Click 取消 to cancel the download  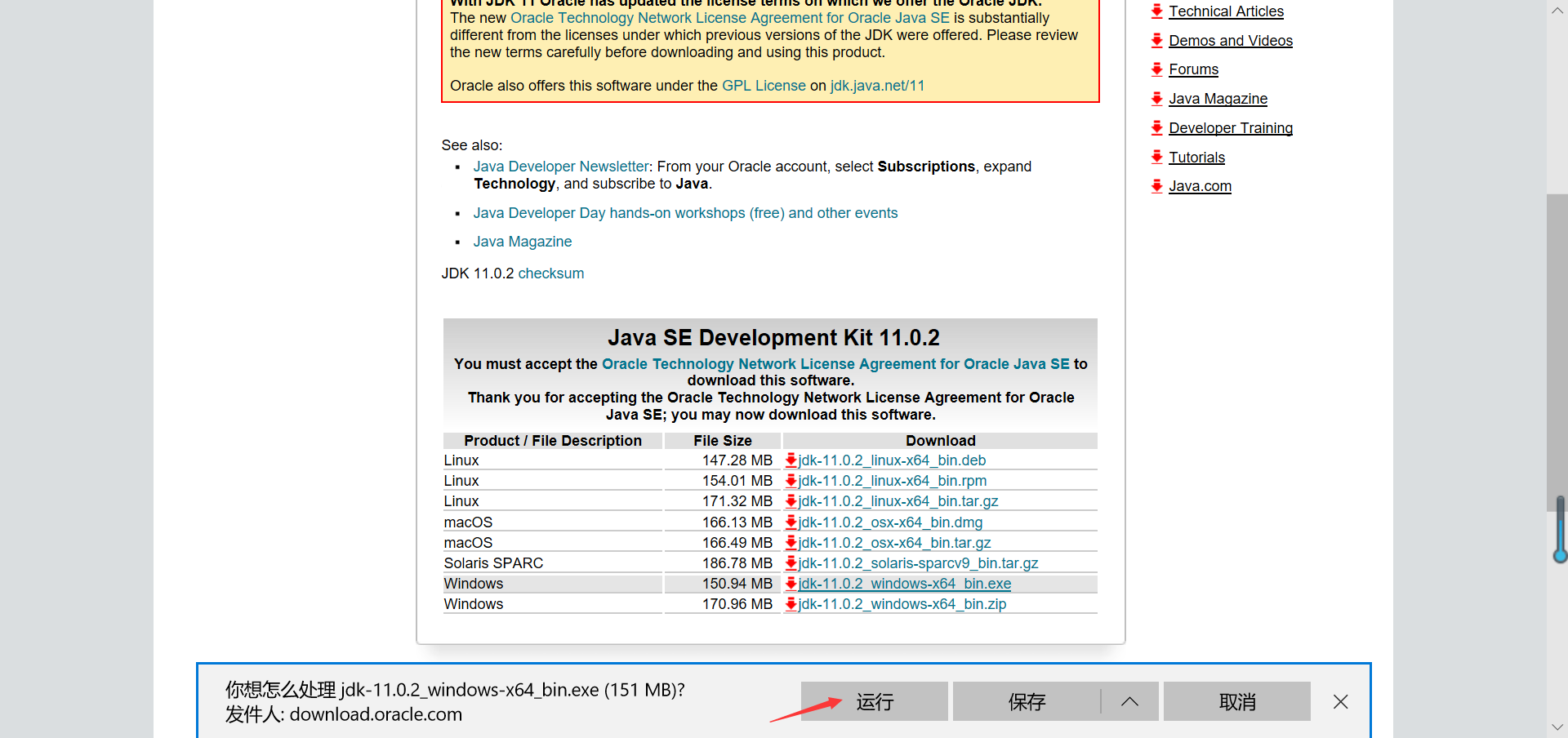click(x=1237, y=701)
